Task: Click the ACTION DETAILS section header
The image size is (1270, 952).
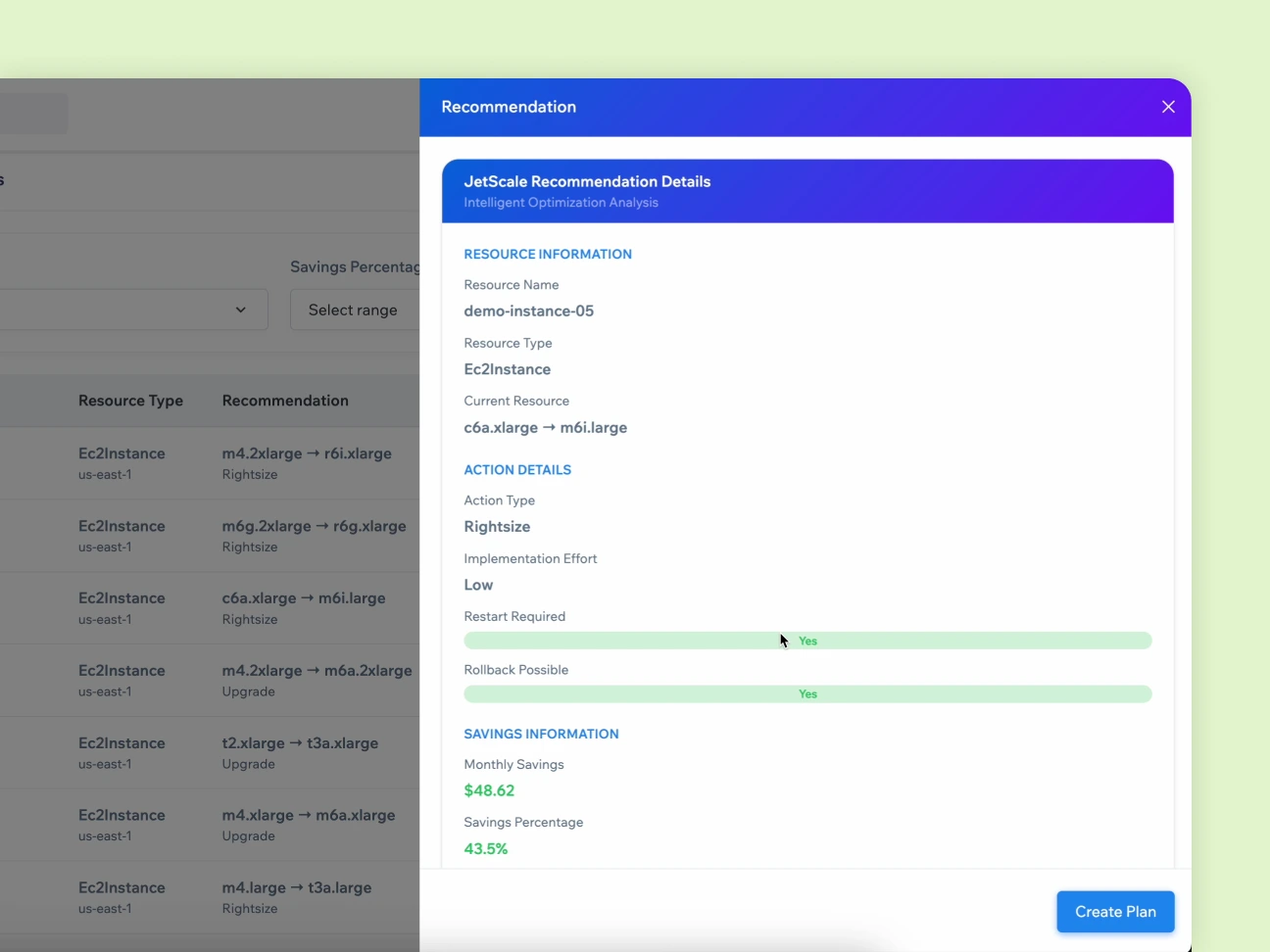Action: [x=517, y=469]
